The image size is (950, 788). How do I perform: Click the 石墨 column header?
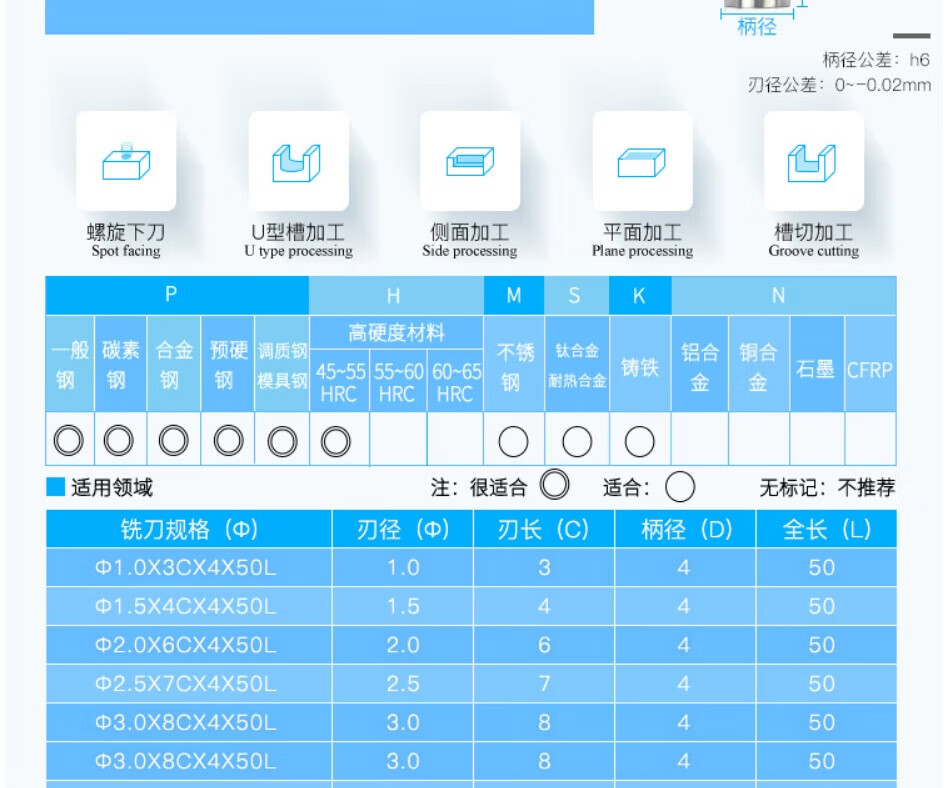816,365
